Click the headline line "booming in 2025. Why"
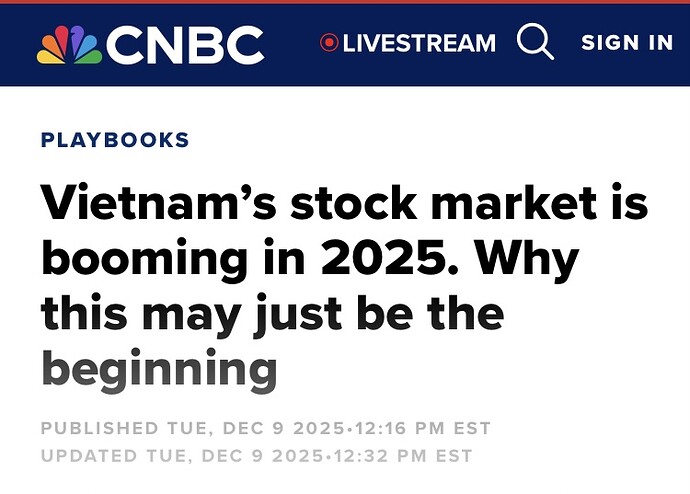Image resolution: width=690 pixels, height=494 pixels. pos(309,260)
